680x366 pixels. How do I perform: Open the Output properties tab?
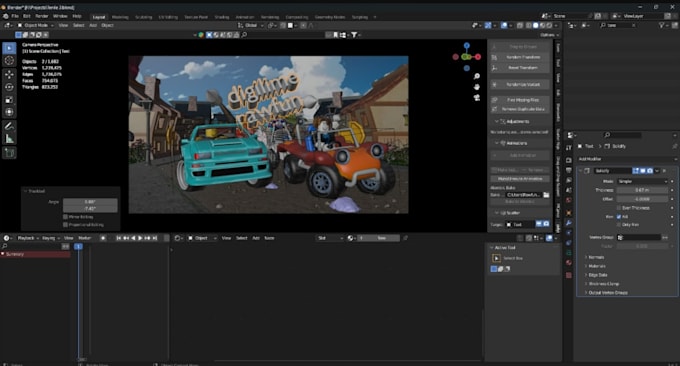coord(569,170)
